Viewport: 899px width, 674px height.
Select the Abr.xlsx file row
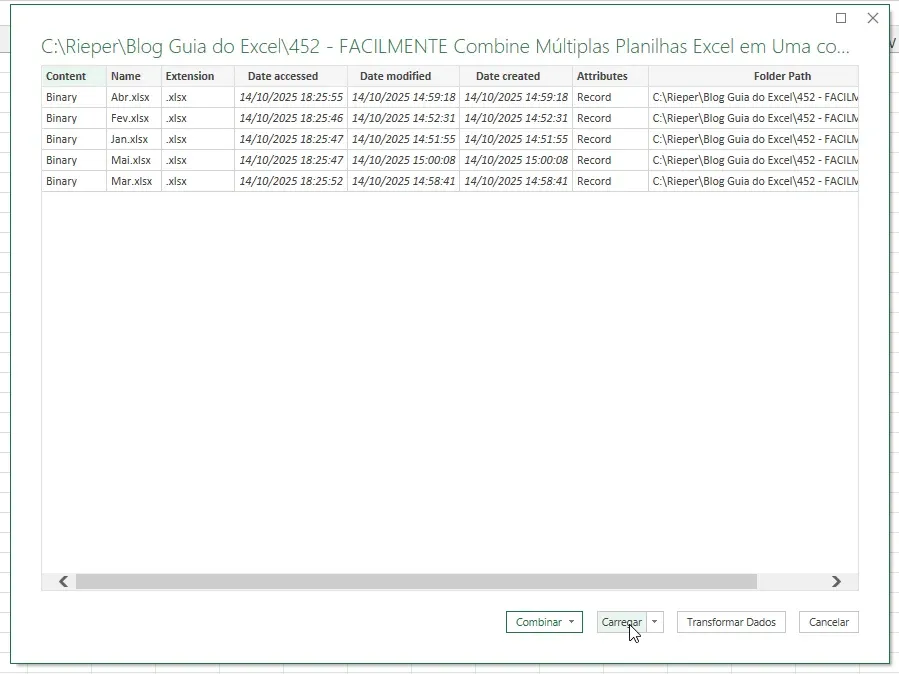[x=450, y=97]
